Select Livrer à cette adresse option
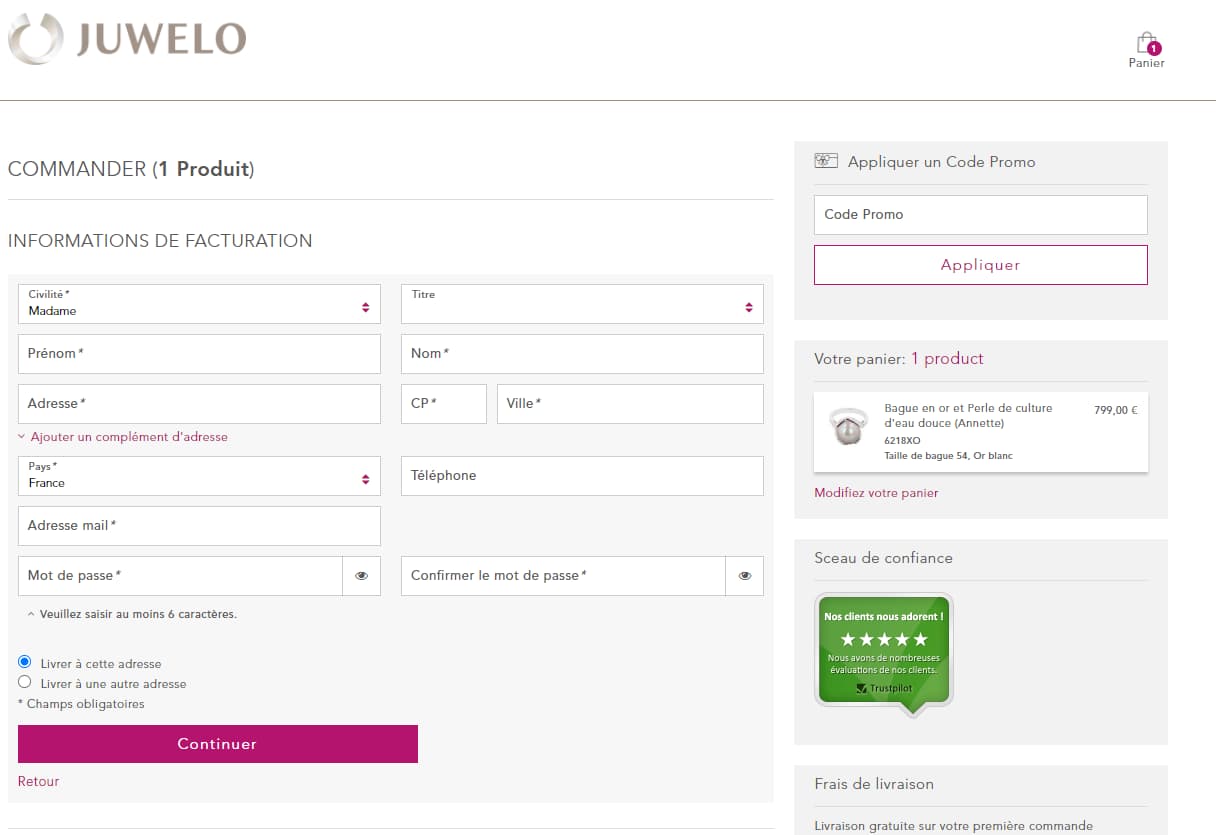This screenshot has height=835, width=1216. coord(25,662)
